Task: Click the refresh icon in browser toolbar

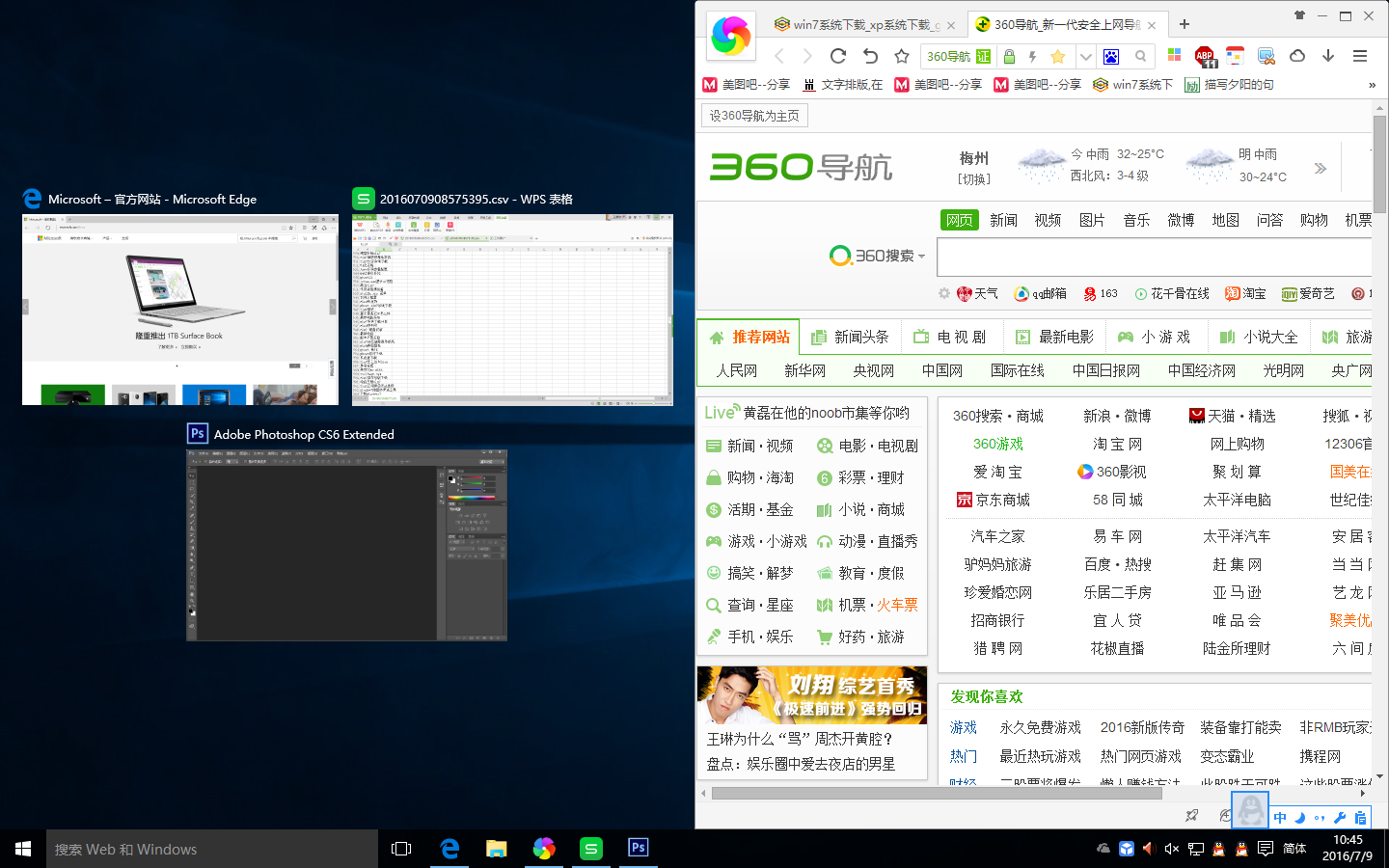Action: (836, 56)
